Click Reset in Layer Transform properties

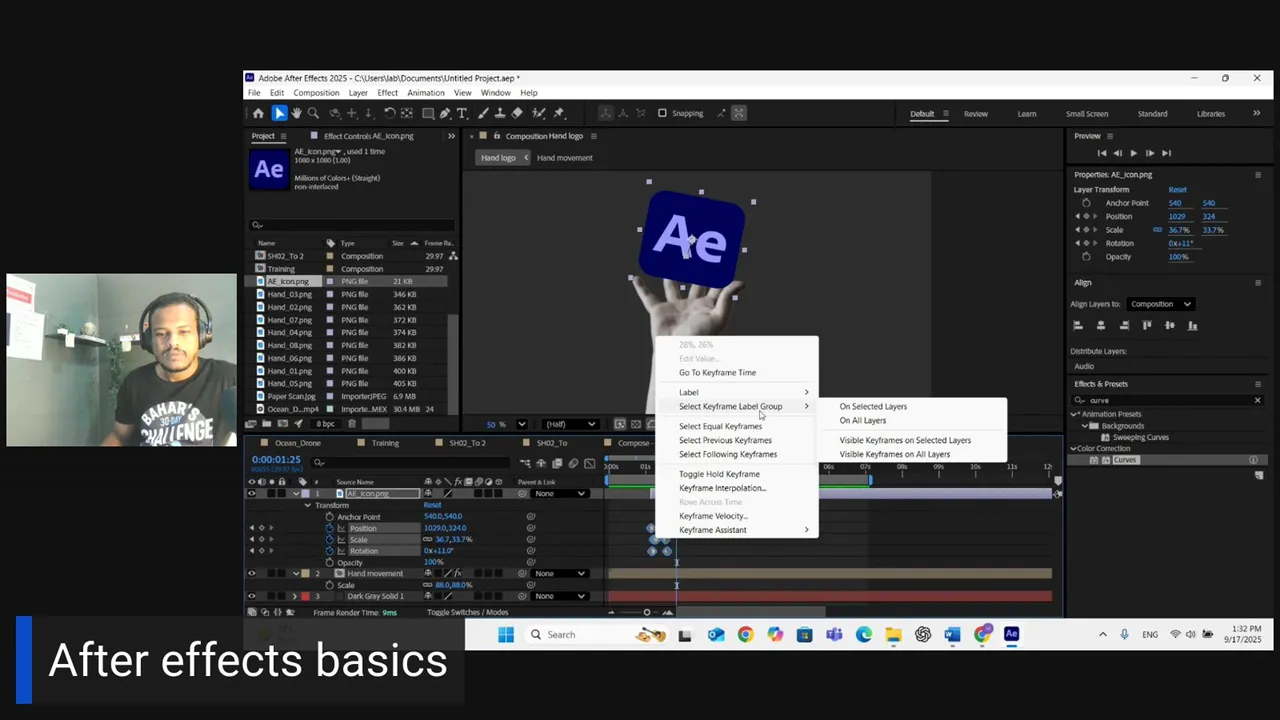coord(1177,190)
